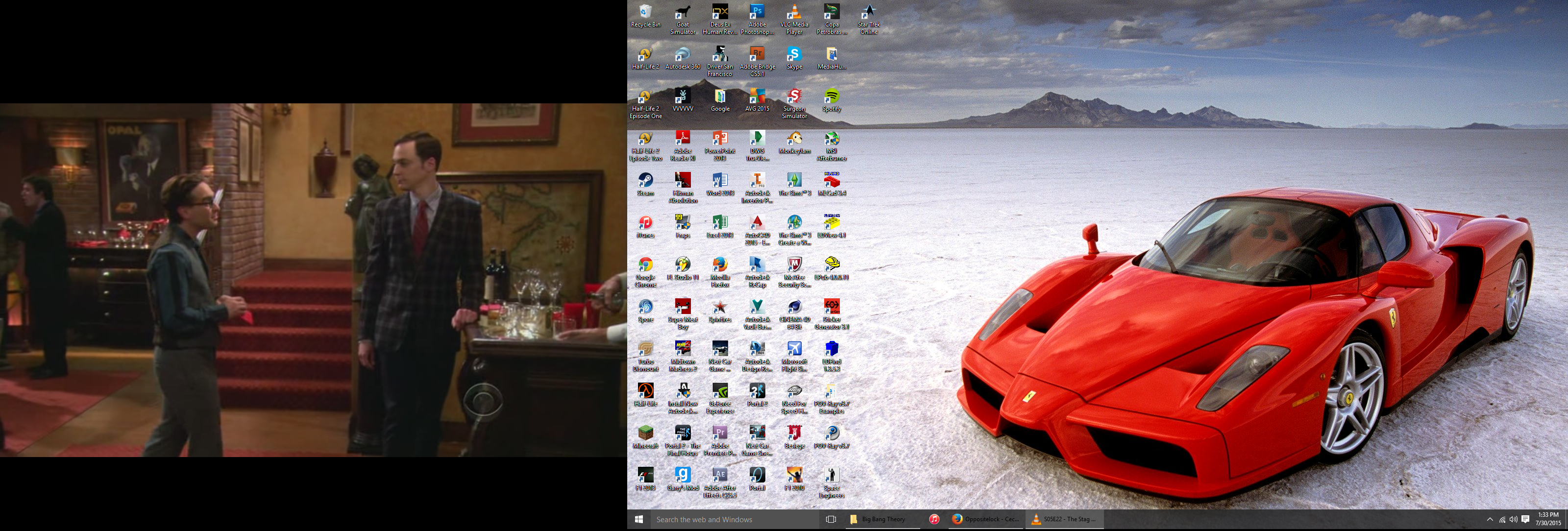The width and height of the screenshot is (1568, 531).
Task: Open the Google folder on desktop
Action: tap(719, 100)
